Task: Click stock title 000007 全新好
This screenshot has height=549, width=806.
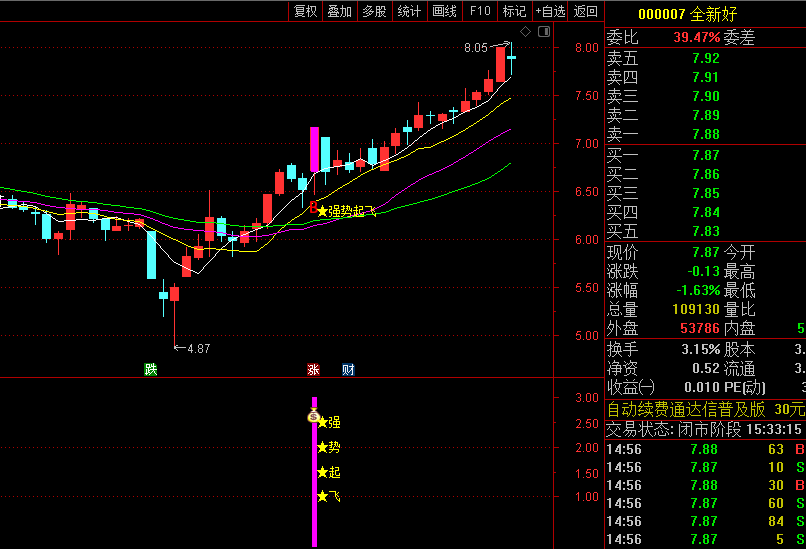Action: [687, 14]
